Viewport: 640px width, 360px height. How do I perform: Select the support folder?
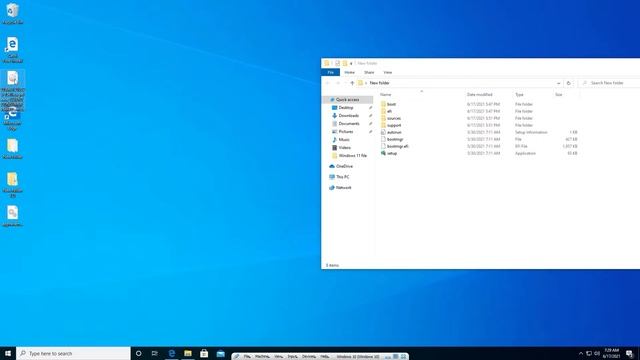394,125
